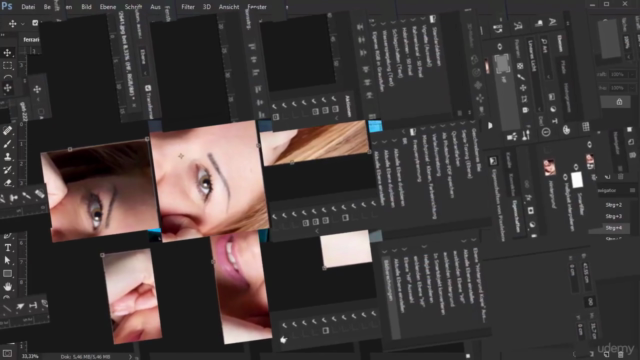
Task: Select channel row Strg+2
Action: point(613,205)
